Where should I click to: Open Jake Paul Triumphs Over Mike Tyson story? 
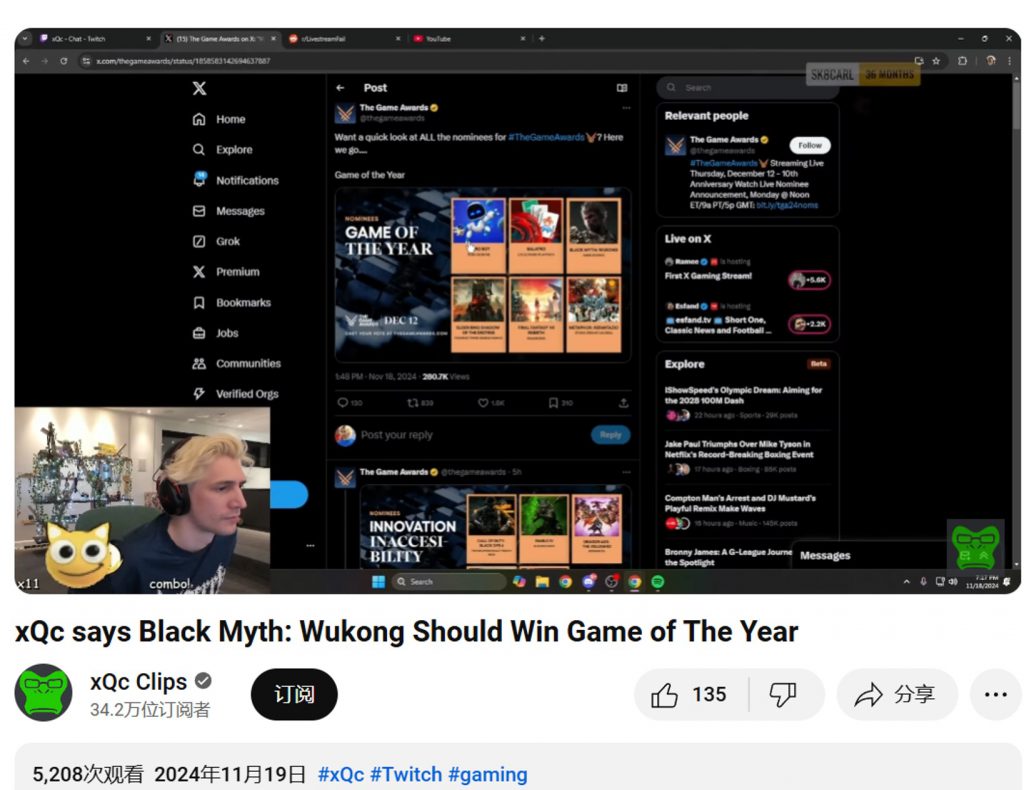tap(747, 456)
